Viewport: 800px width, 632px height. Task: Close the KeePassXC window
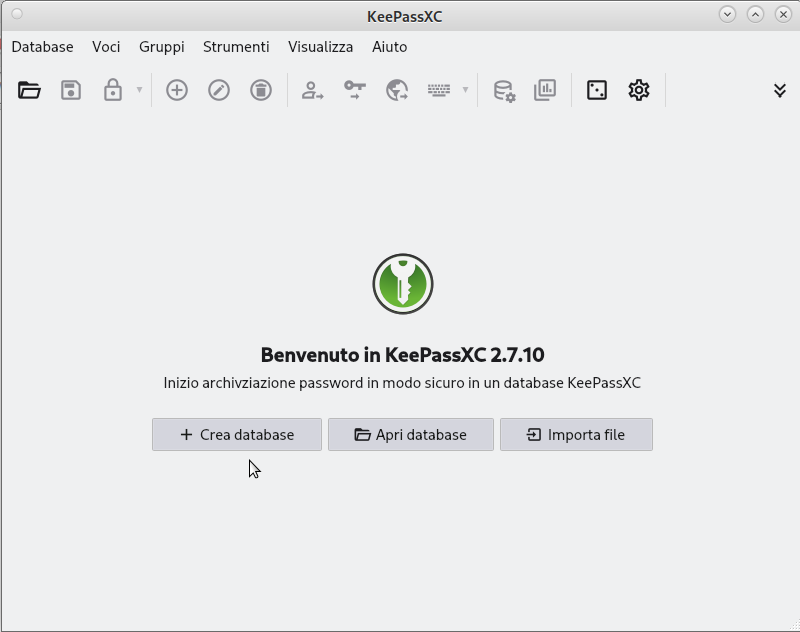tap(783, 14)
